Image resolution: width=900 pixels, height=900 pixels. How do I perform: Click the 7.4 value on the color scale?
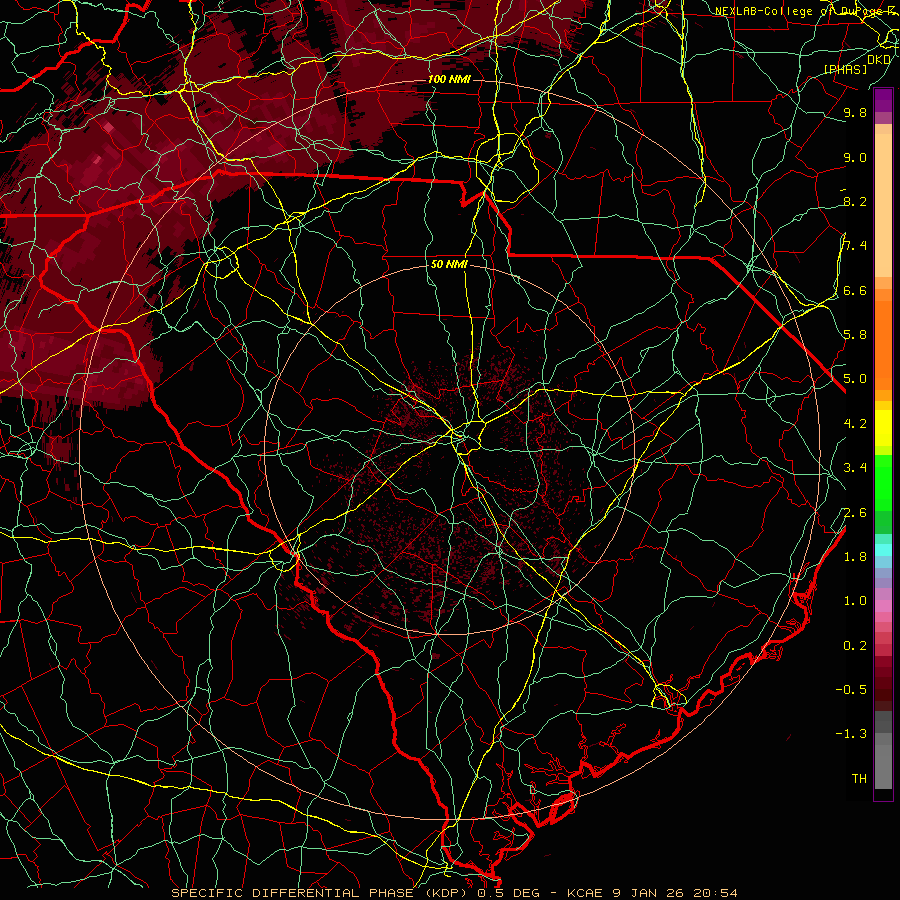click(855, 246)
